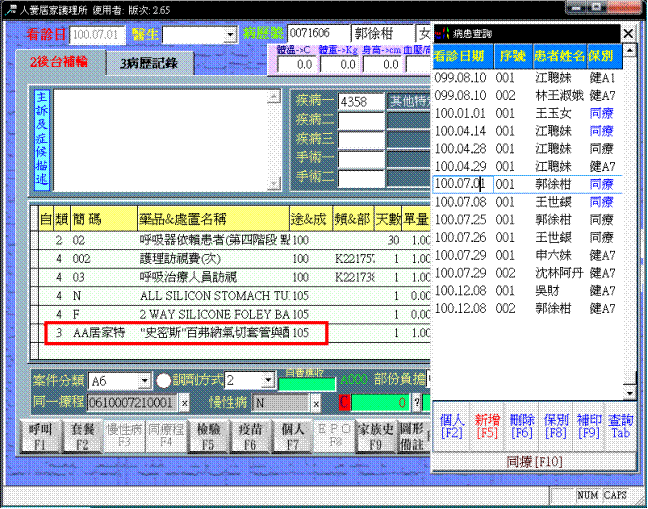Image resolution: width=648 pixels, height=509 pixels.
Task: Clear 慢性病 field with its x button
Action: tap(315, 402)
